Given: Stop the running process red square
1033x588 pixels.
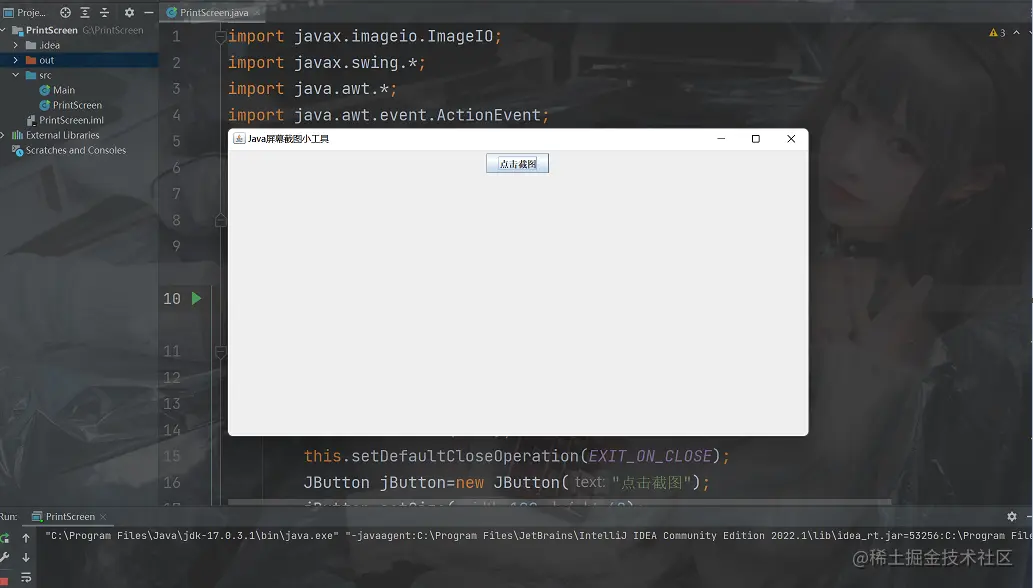Looking at the screenshot, I should pyautogui.click(x=4, y=581).
